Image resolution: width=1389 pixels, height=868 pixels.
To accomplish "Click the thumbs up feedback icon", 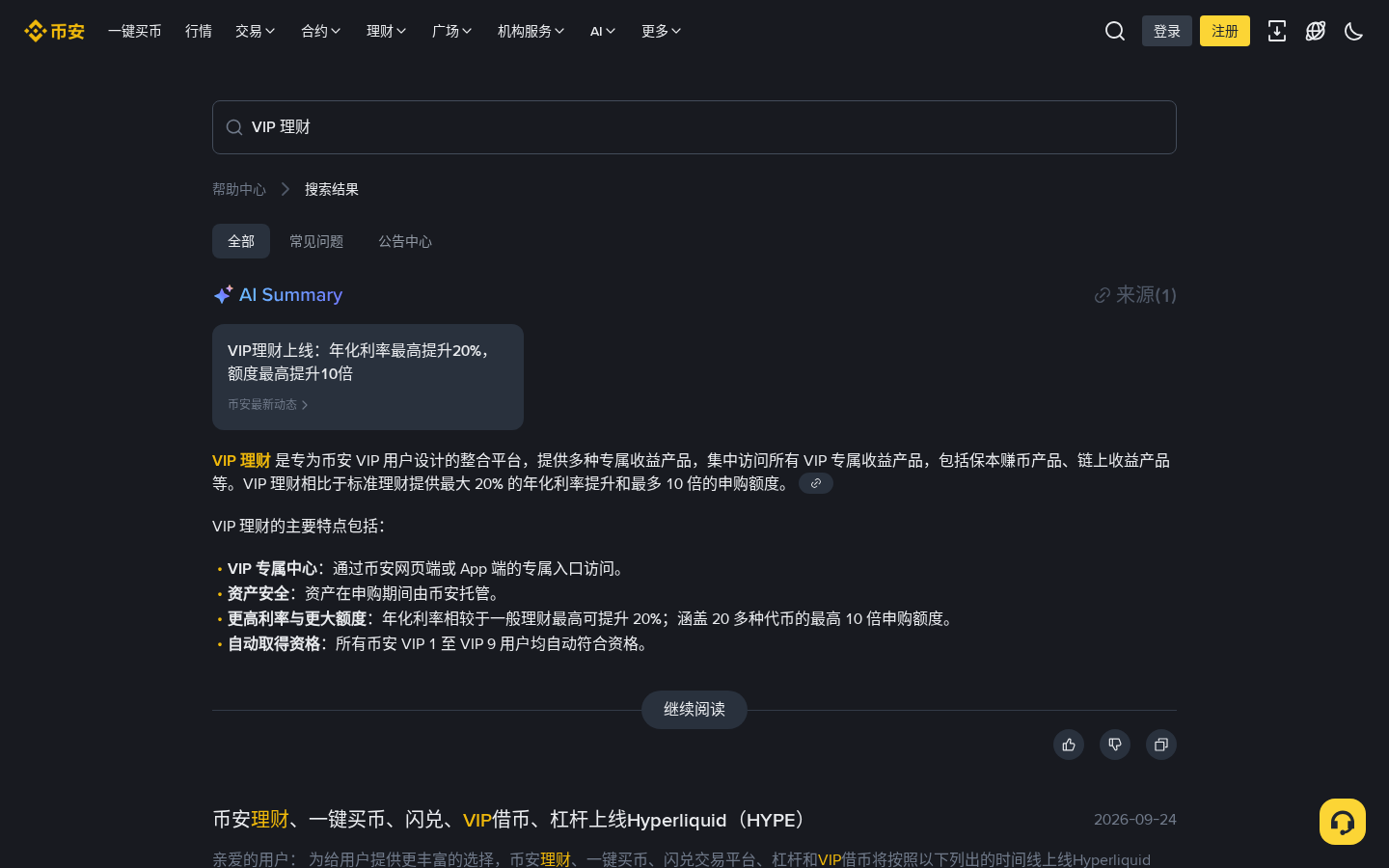I will (x=1069, y=745).
